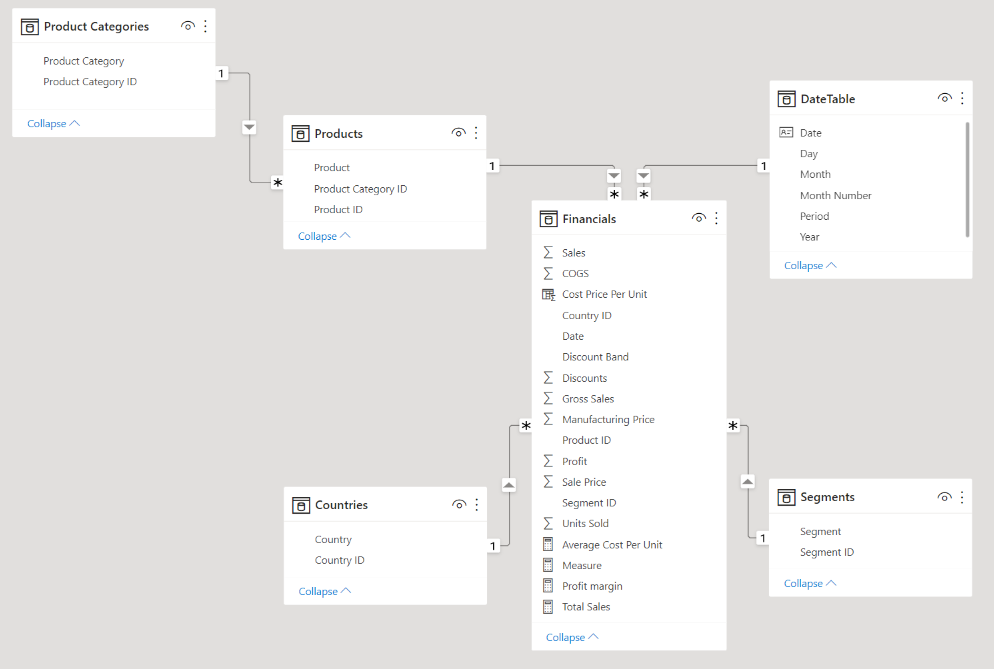994x669 pixels.
Task: Click the table icon in the Financials header
Action: [x=546, y=218]
